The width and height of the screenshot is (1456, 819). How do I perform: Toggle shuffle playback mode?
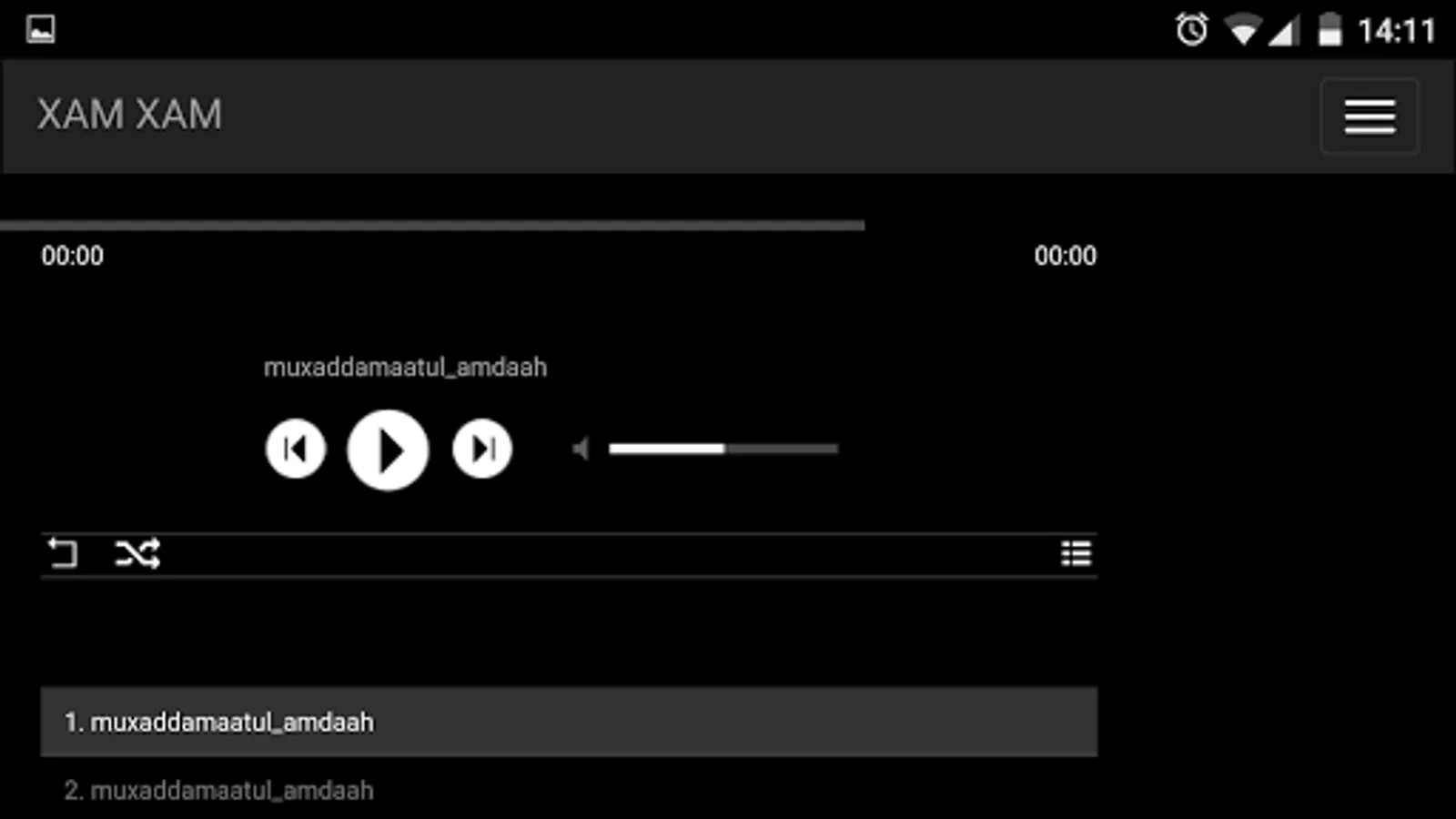(x=137, y=553)
